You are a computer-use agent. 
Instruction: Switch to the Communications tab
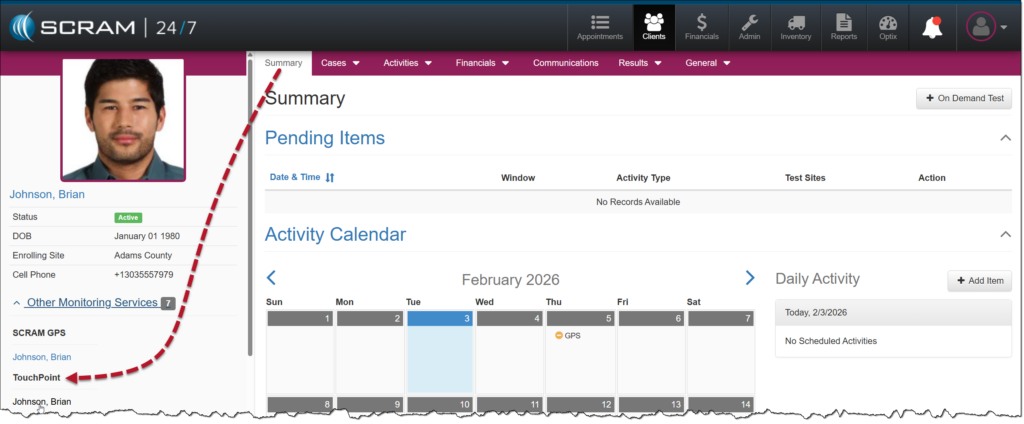(x=565, y=63)
